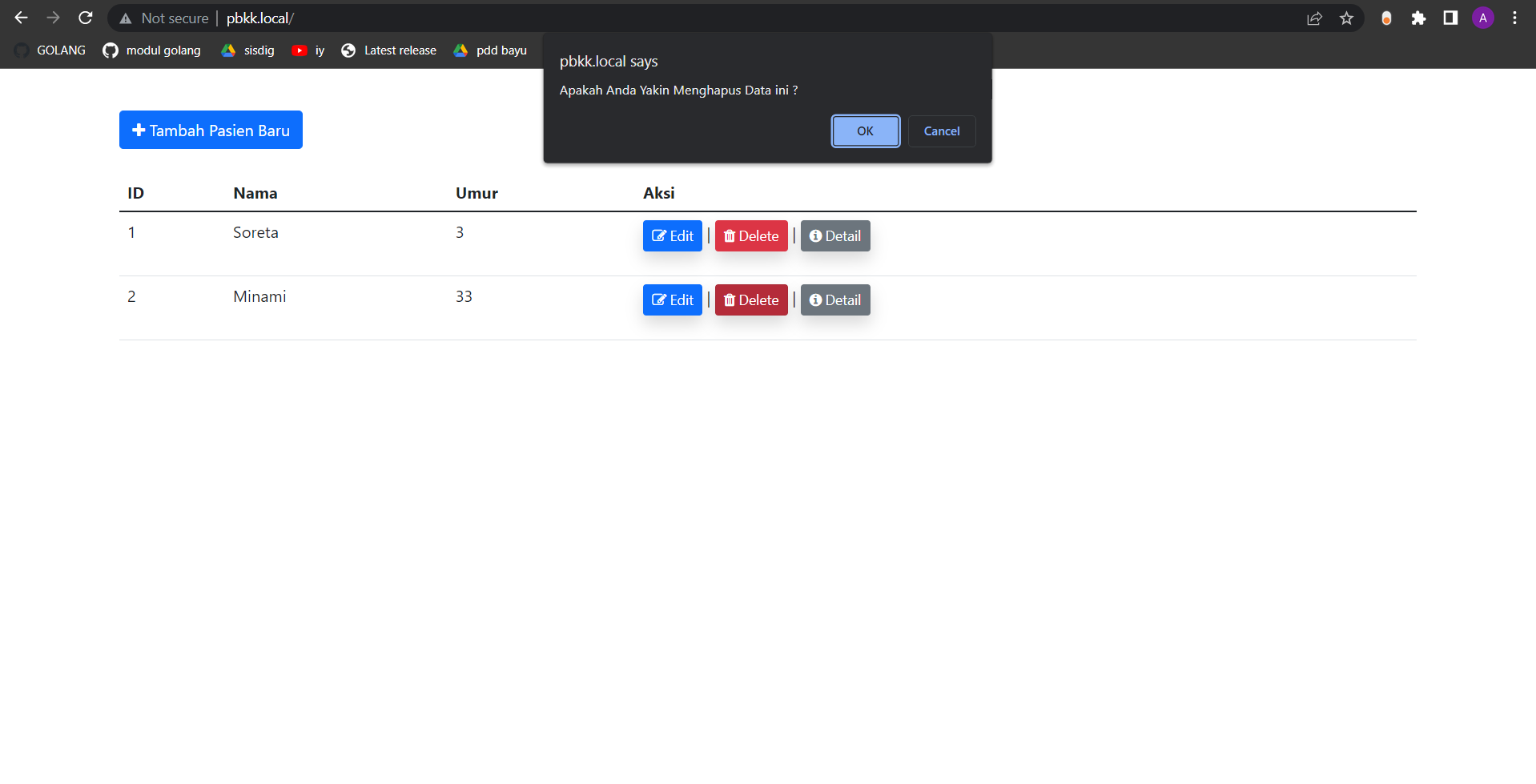Confirm deletion by clicking OK
Viewport: 1536px width, 784px height.
click(x=865, y=131)
